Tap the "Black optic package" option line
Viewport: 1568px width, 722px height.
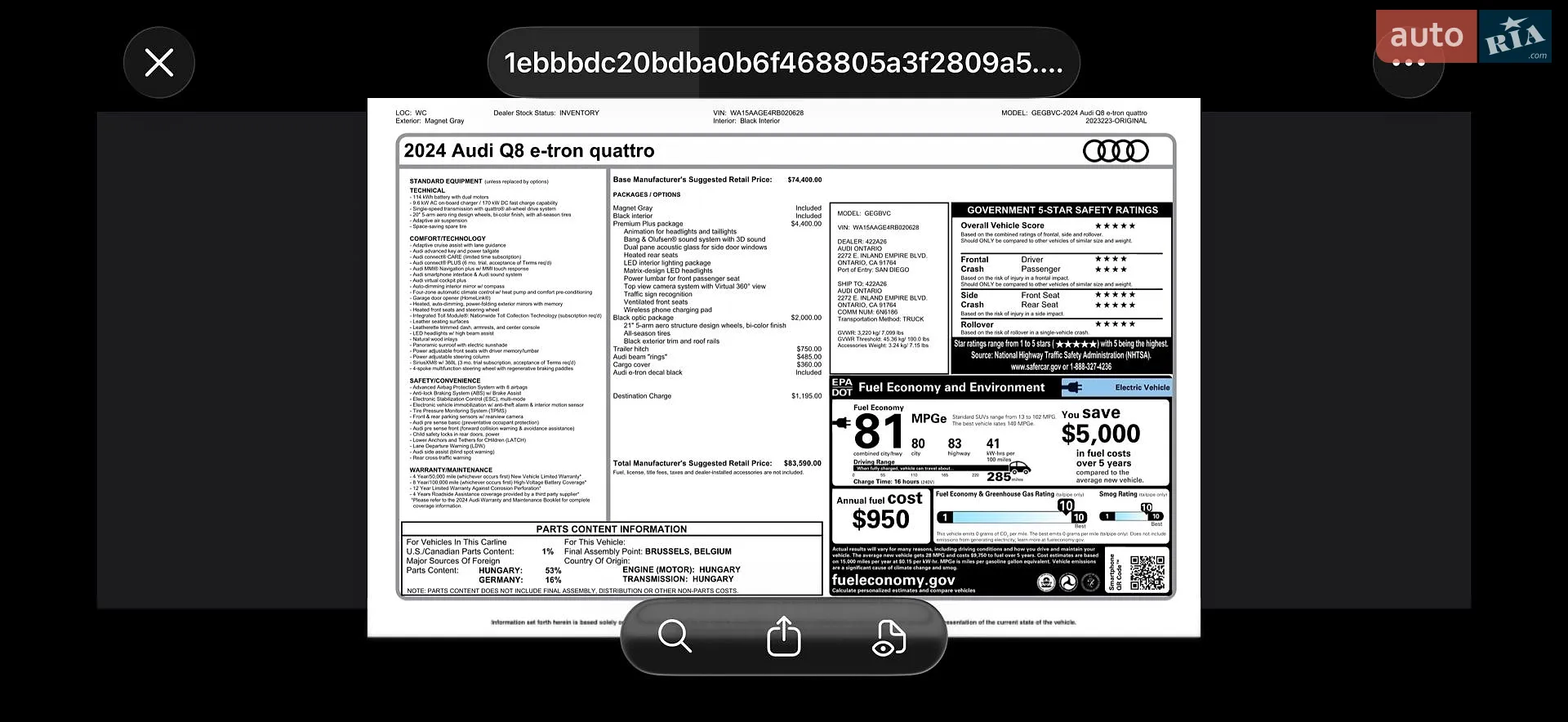[x=644, y=318]
